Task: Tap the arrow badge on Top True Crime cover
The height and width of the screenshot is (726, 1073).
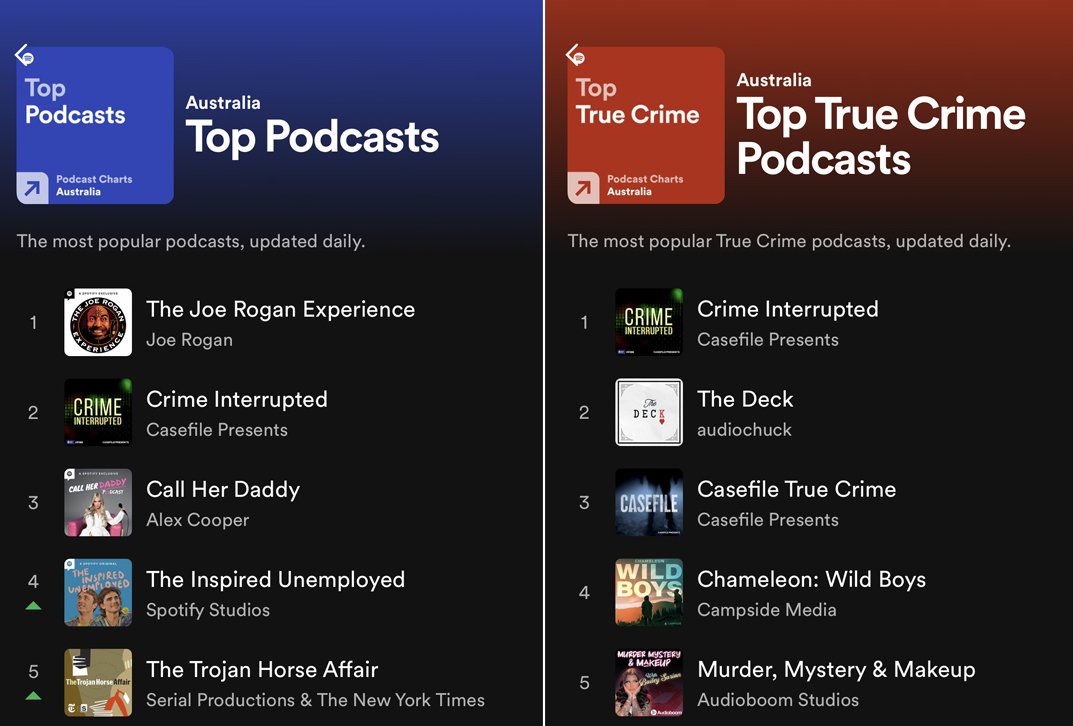Action: coord(583,188)
